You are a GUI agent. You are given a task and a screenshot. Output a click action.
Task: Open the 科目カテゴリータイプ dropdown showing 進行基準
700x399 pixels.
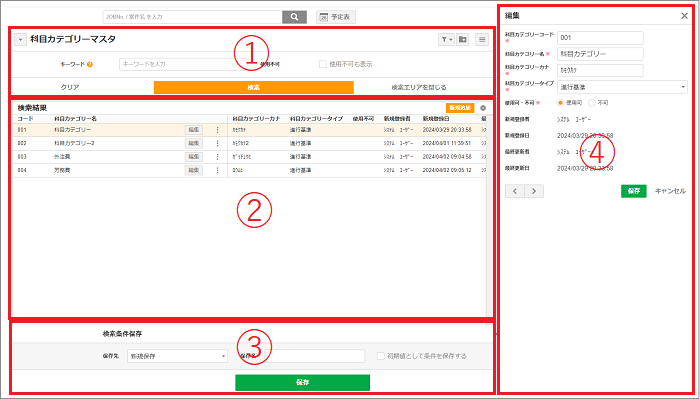[x=622, y=87]
